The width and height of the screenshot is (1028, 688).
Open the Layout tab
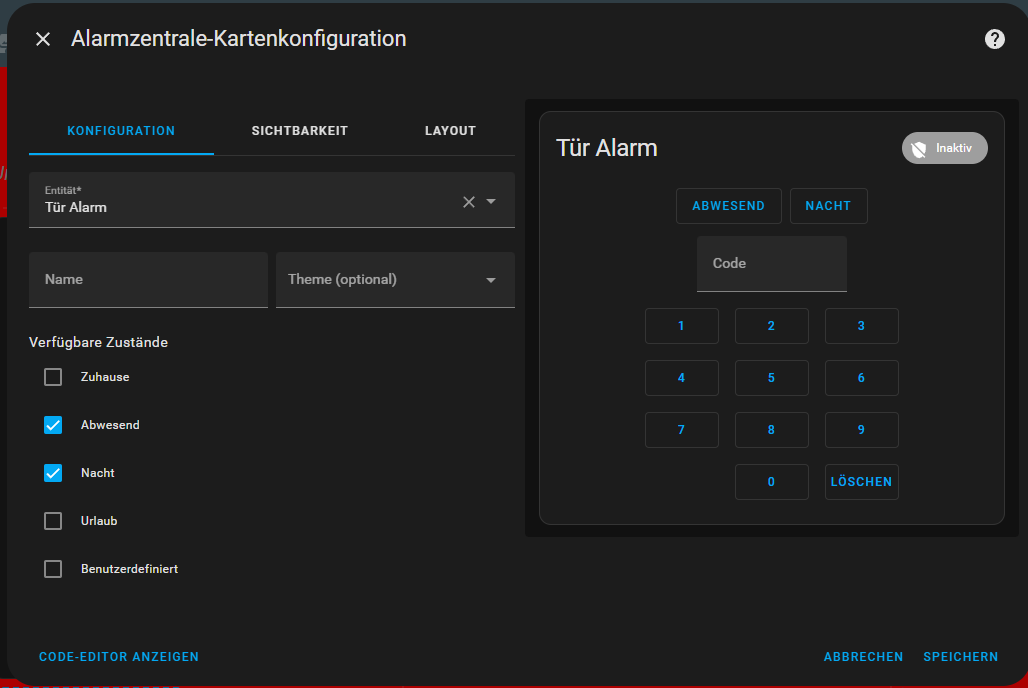pos(450,131)
